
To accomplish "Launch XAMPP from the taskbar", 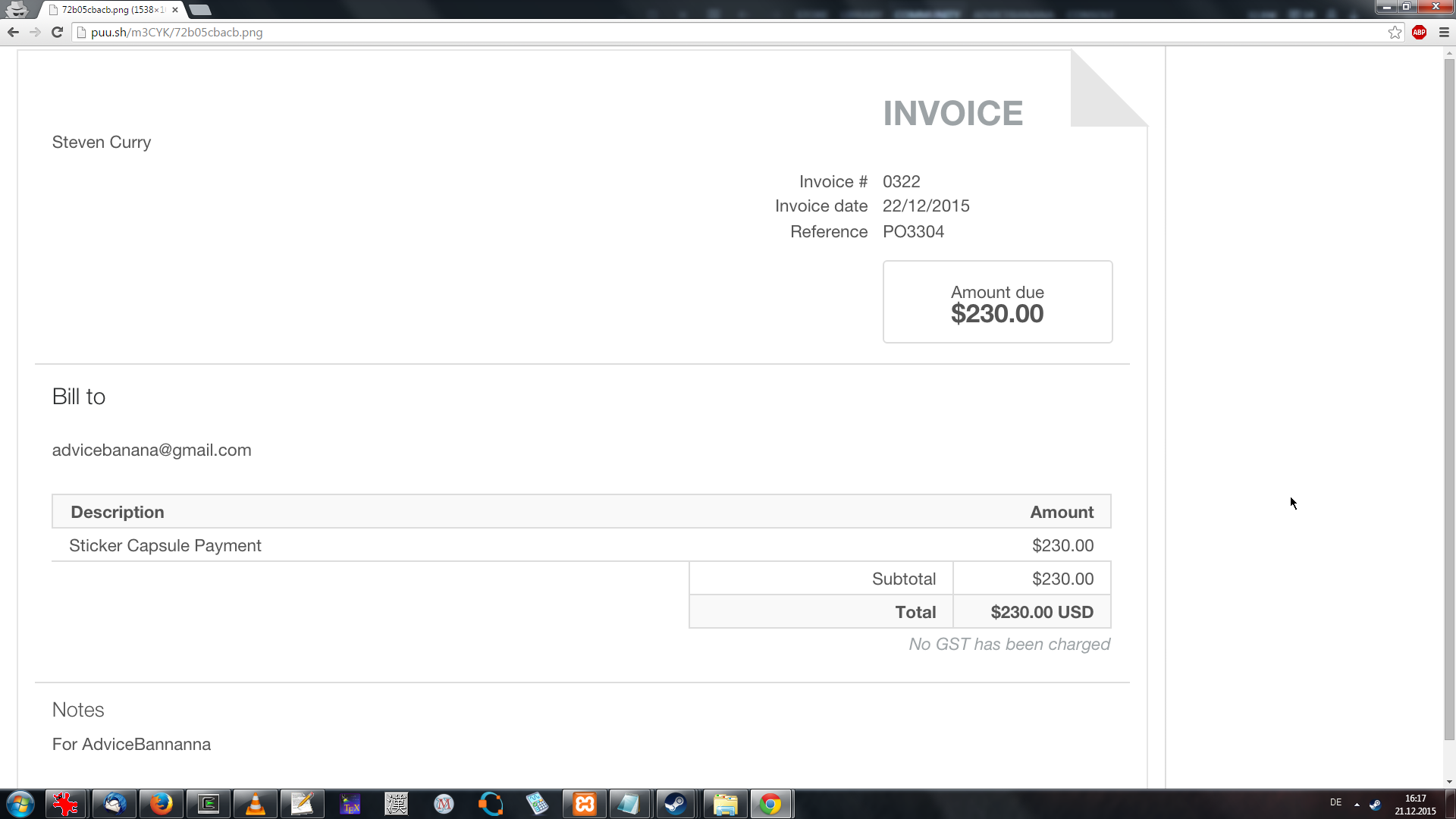I will [x=585, y=804].
